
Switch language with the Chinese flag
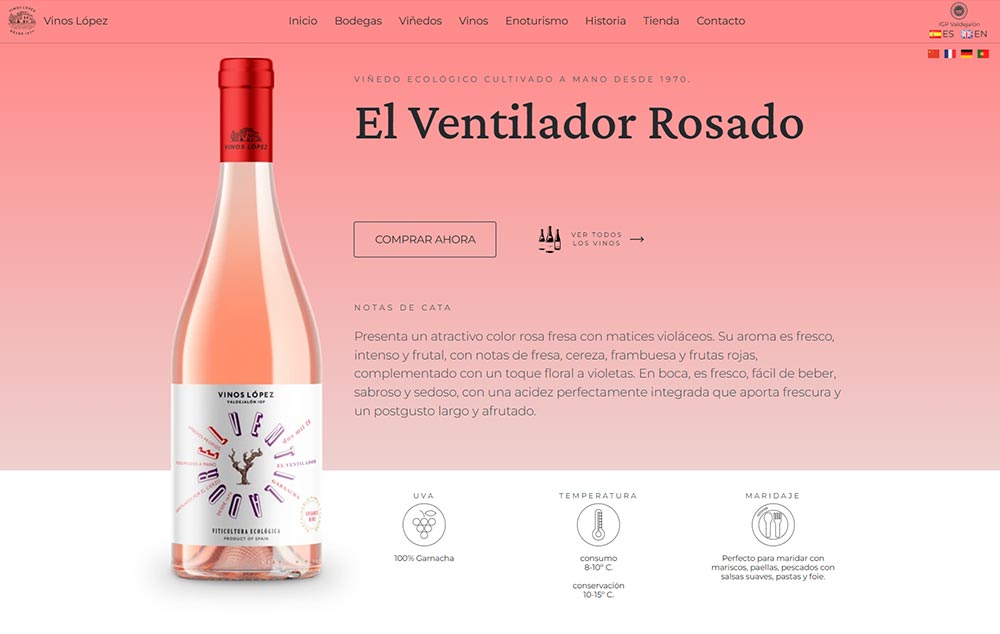(933, 54)
